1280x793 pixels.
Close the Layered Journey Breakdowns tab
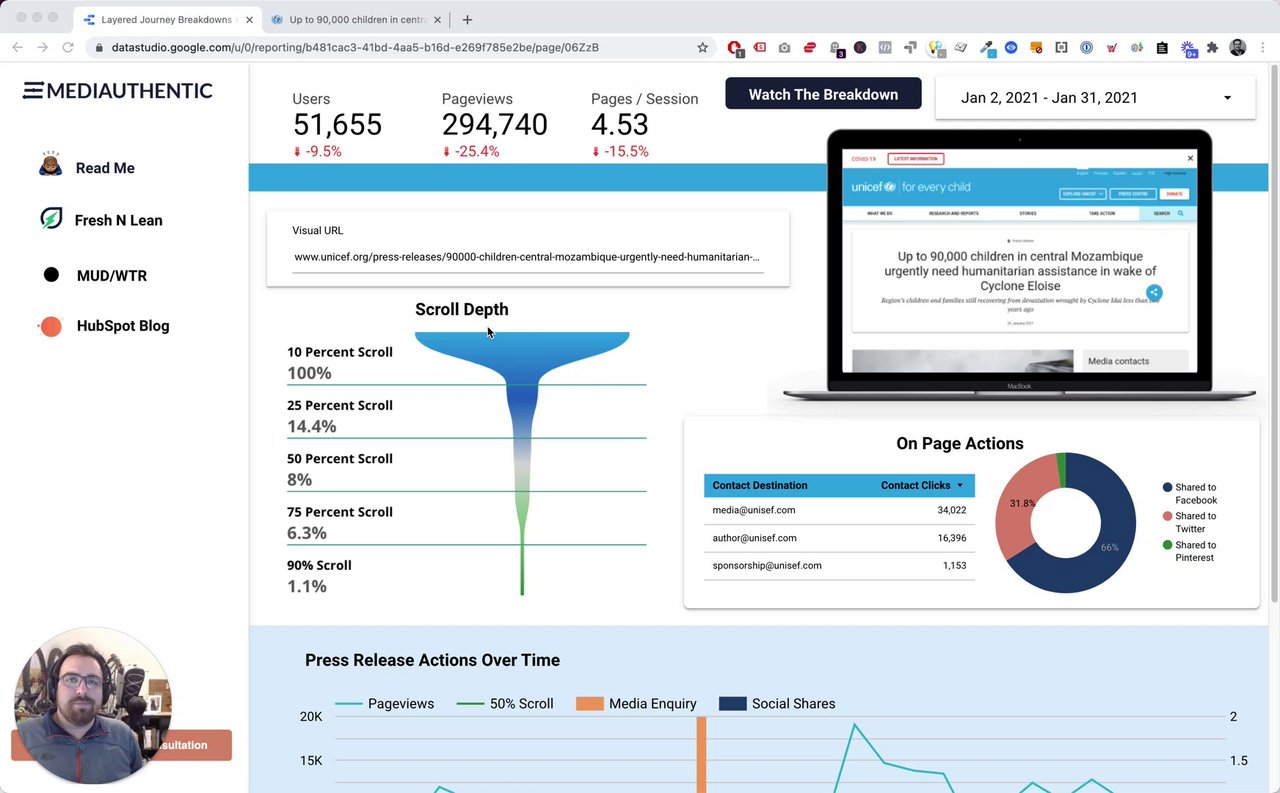tap(249, 19)
